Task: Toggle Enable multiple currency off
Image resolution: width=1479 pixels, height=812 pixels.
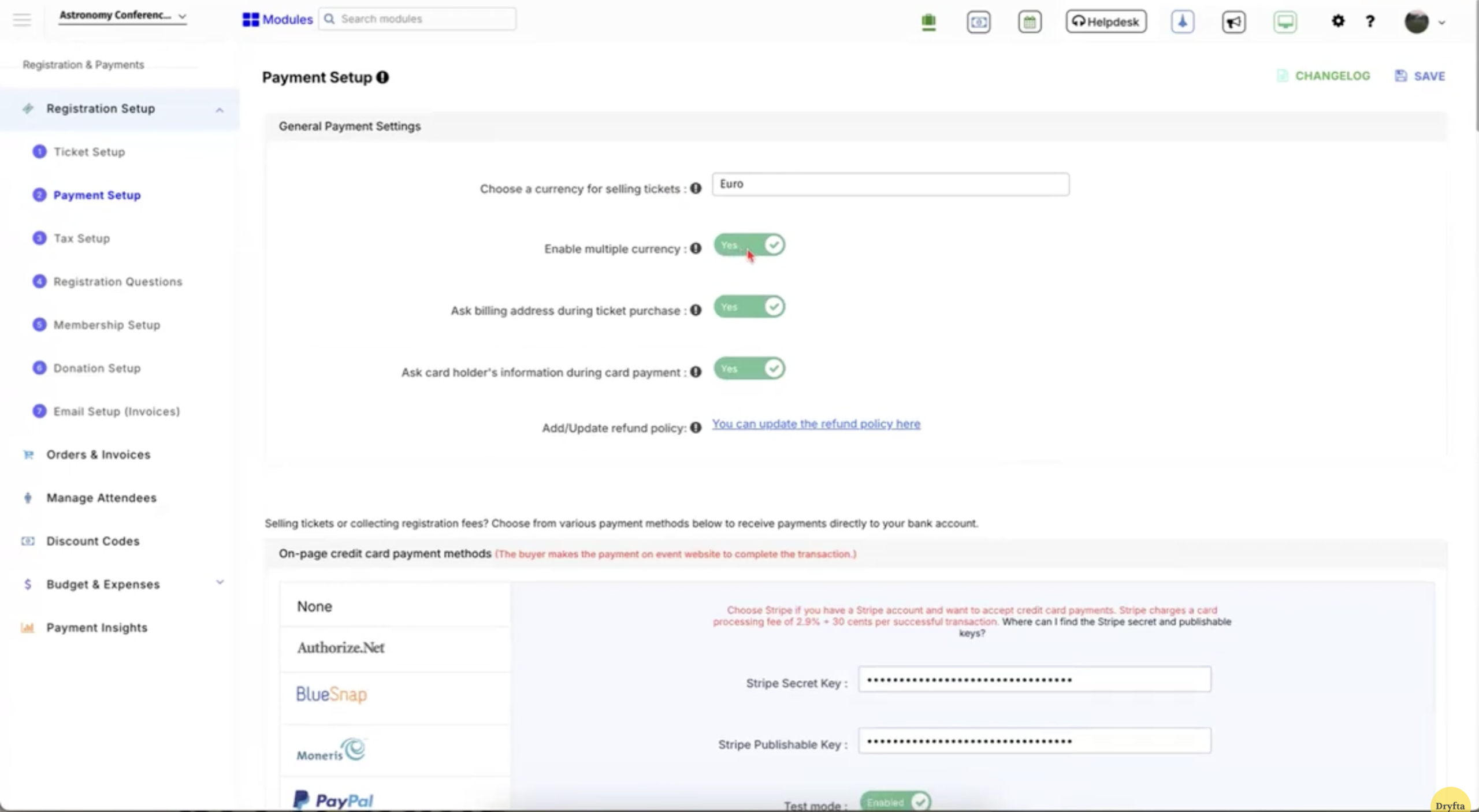Action: pos(749,245)
